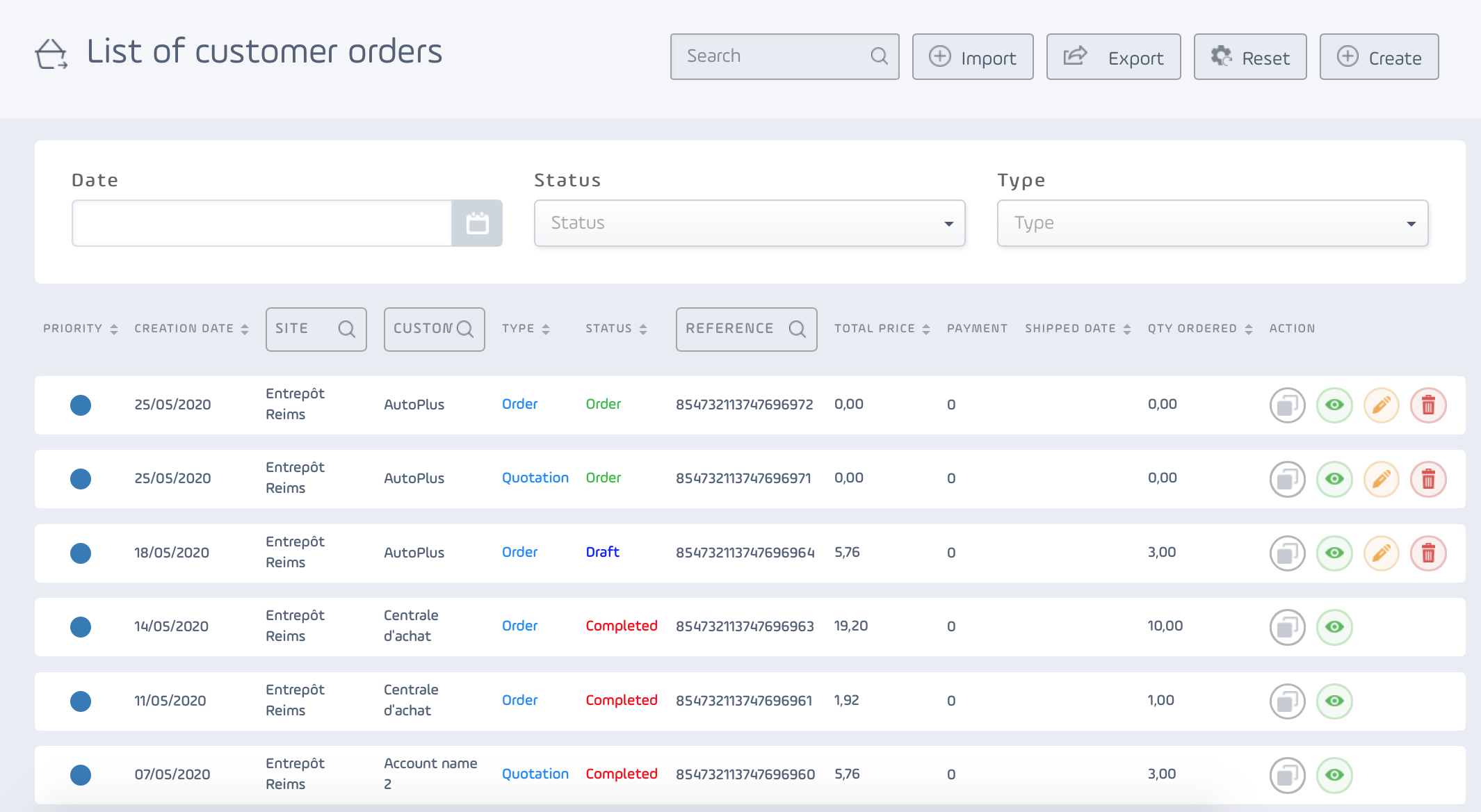View order ending in 696971

(1334, 479)
